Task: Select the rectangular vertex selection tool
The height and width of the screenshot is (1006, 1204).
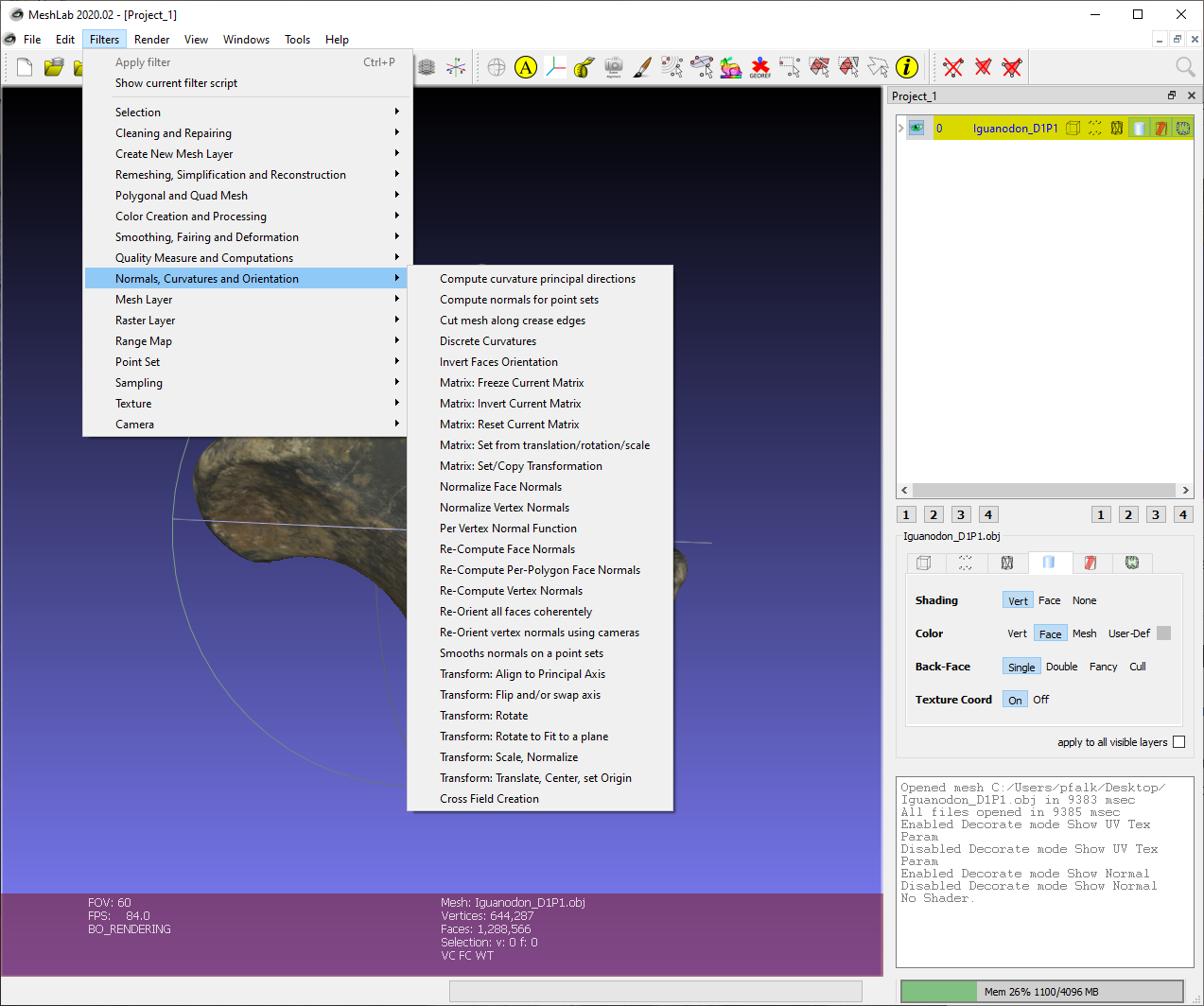Action: pos(789,67)
